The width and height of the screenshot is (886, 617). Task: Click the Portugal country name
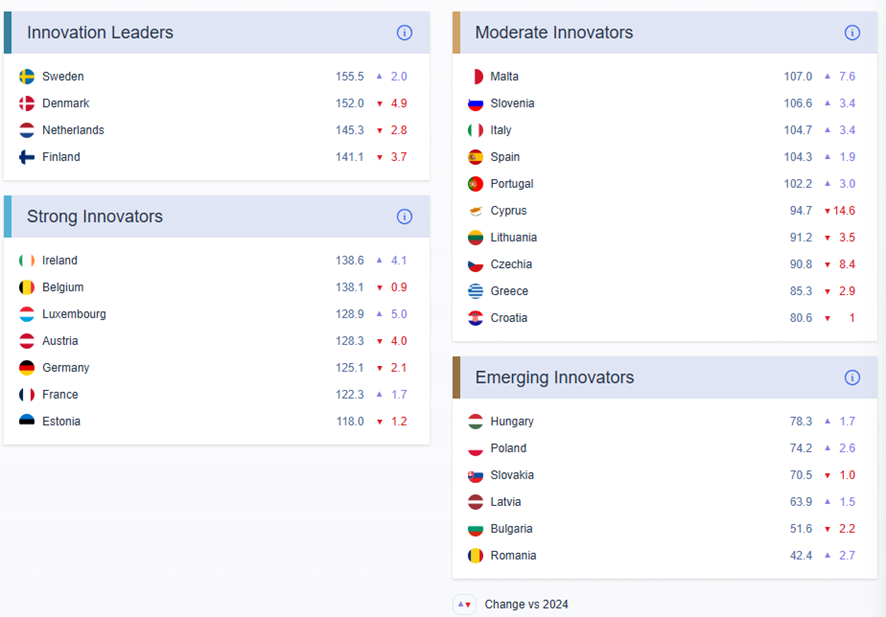[x=512, y=184]
